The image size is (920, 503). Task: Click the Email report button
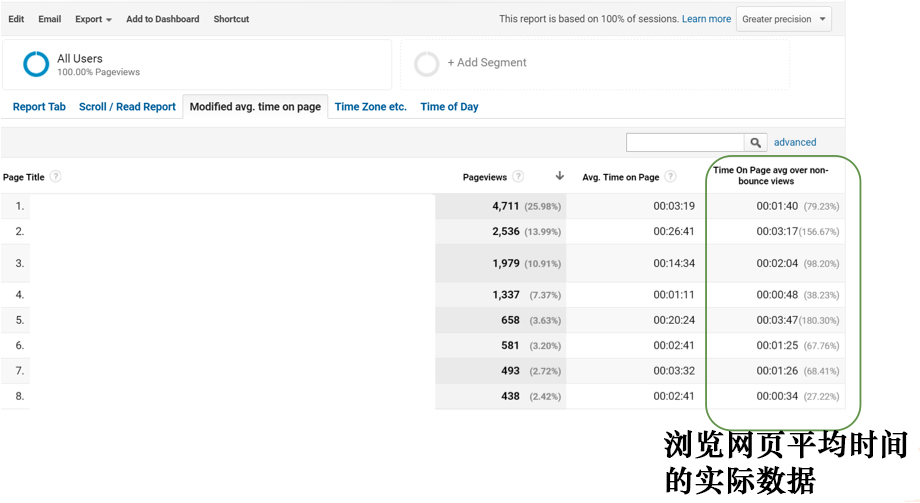[x=50, y=19]
